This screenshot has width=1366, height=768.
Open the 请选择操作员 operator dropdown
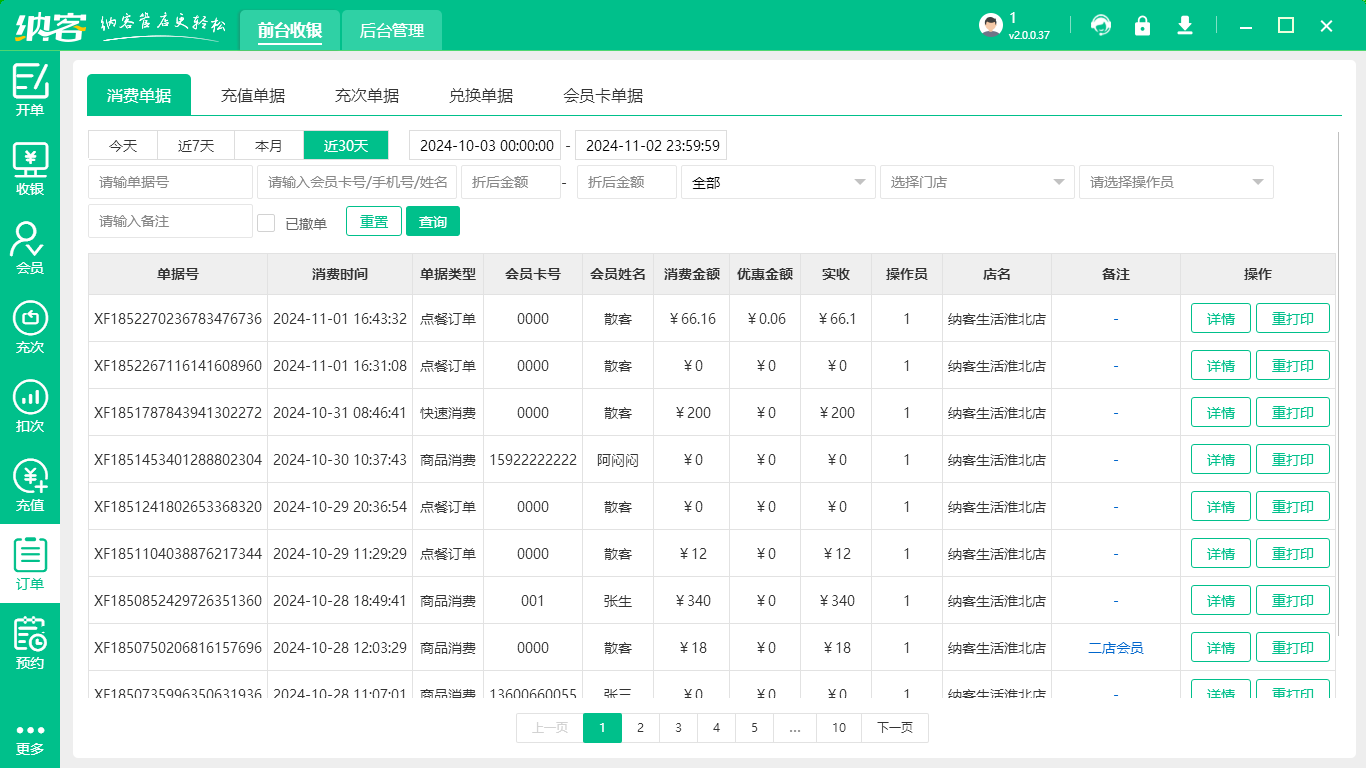(x=1176, y=182)
